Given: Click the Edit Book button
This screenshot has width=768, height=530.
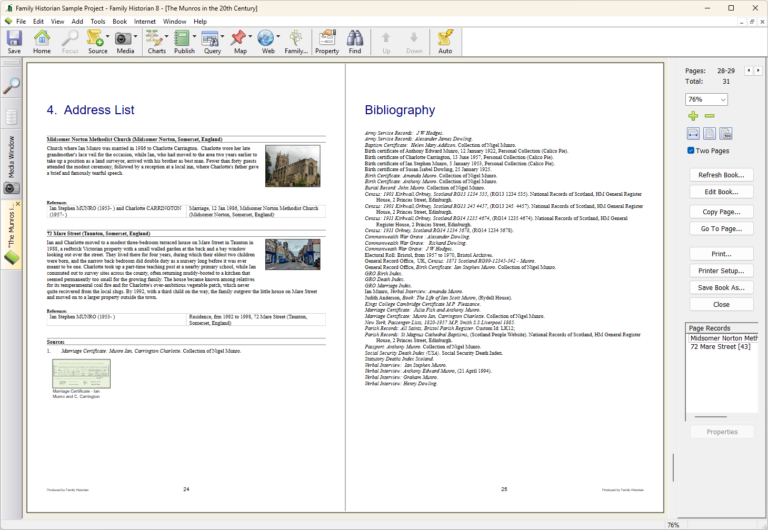Looking at the screenshot, I should coord(721,192).
